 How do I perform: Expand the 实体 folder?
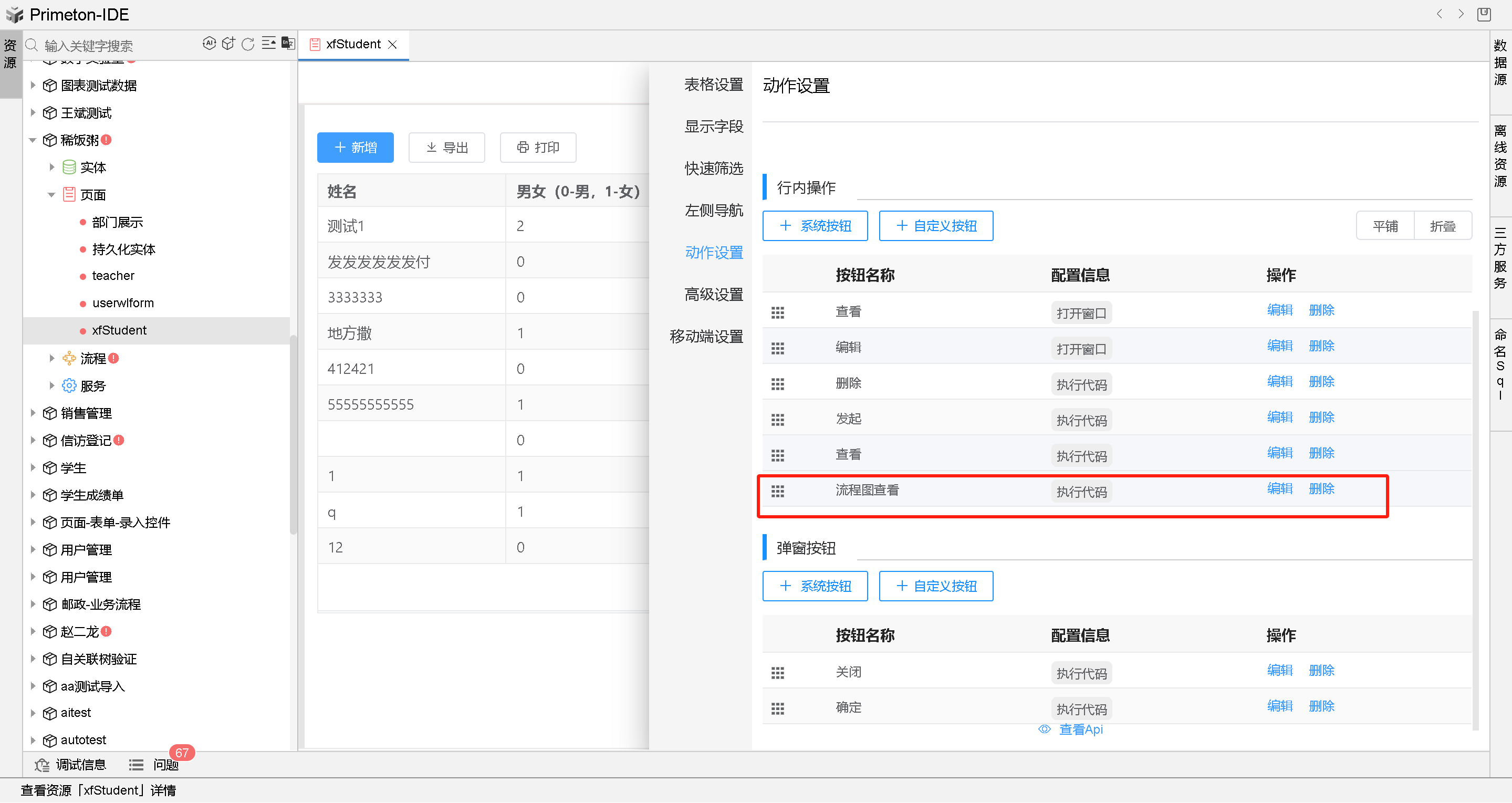[x=51, y=168]
